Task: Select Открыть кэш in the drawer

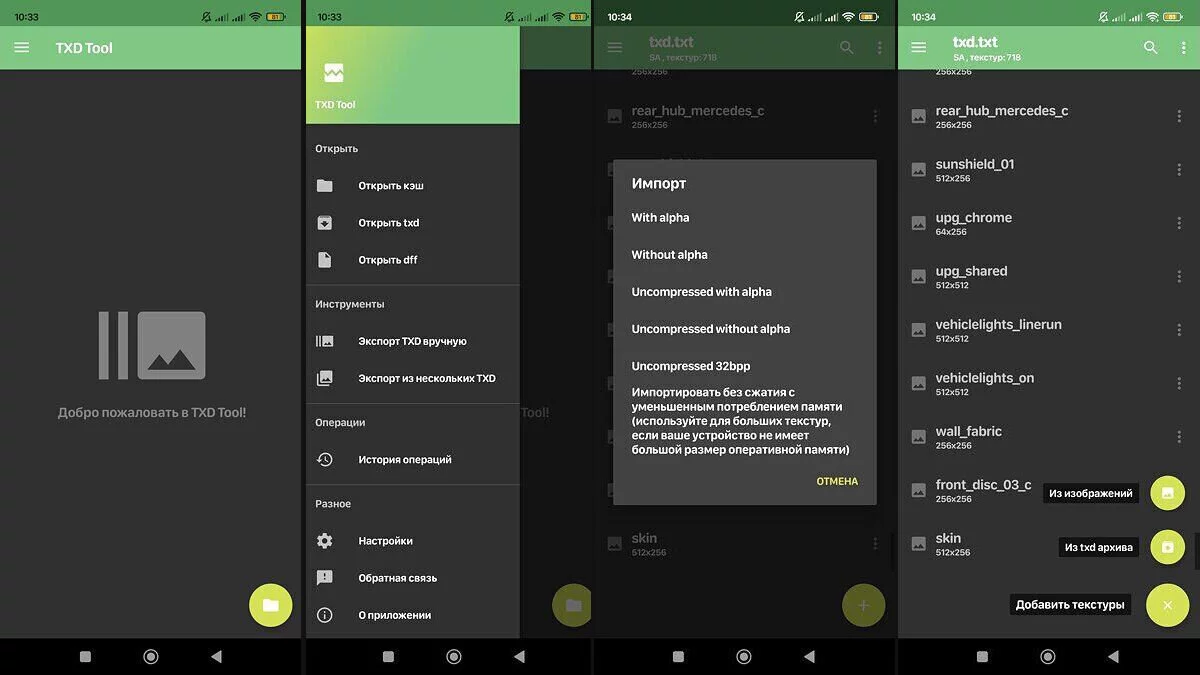Action: pos(390,186)
